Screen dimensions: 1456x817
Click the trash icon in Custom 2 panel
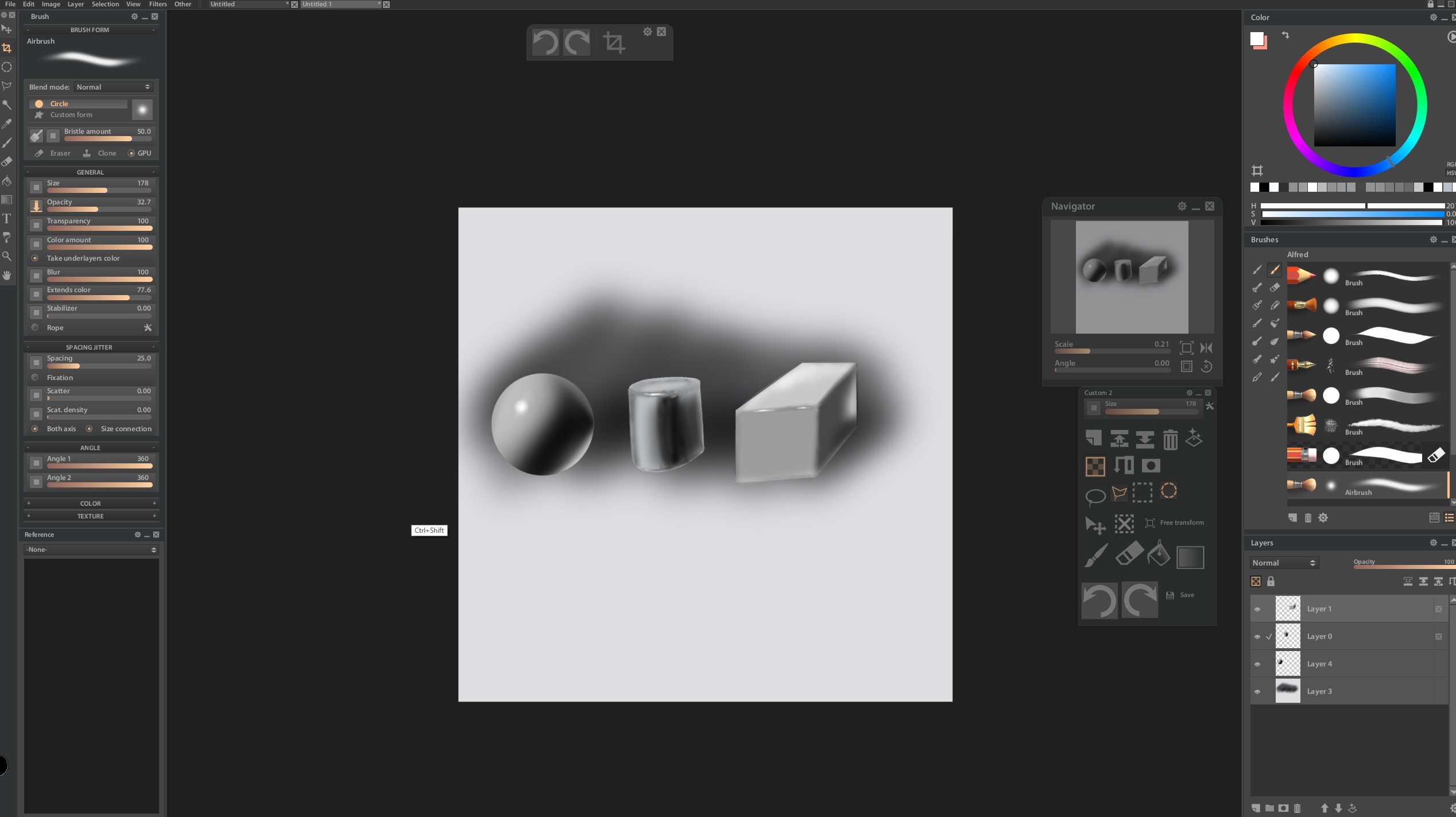pyautogui.click(x=1170, y=440)
